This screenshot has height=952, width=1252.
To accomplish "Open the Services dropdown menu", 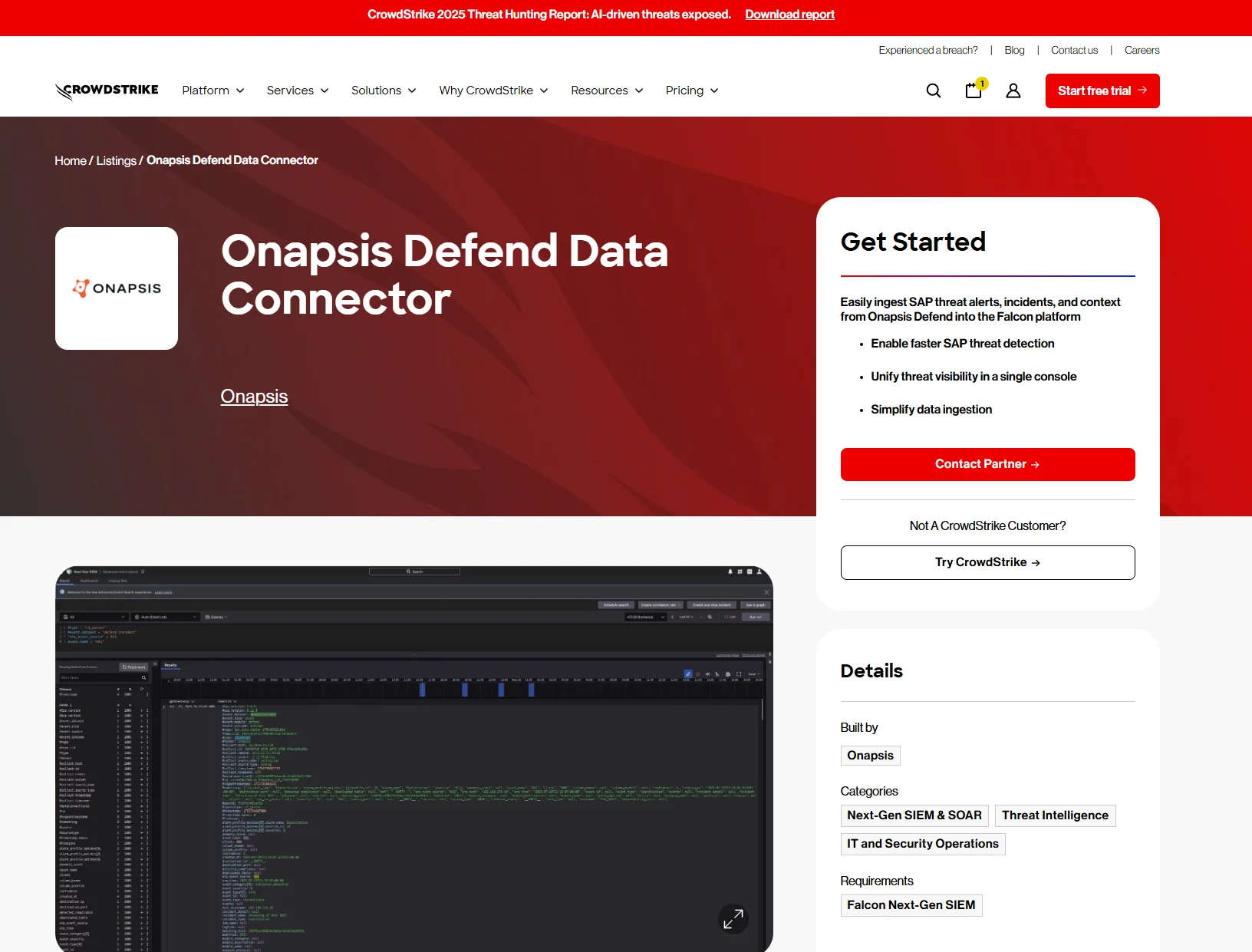I will pos(298,91).
